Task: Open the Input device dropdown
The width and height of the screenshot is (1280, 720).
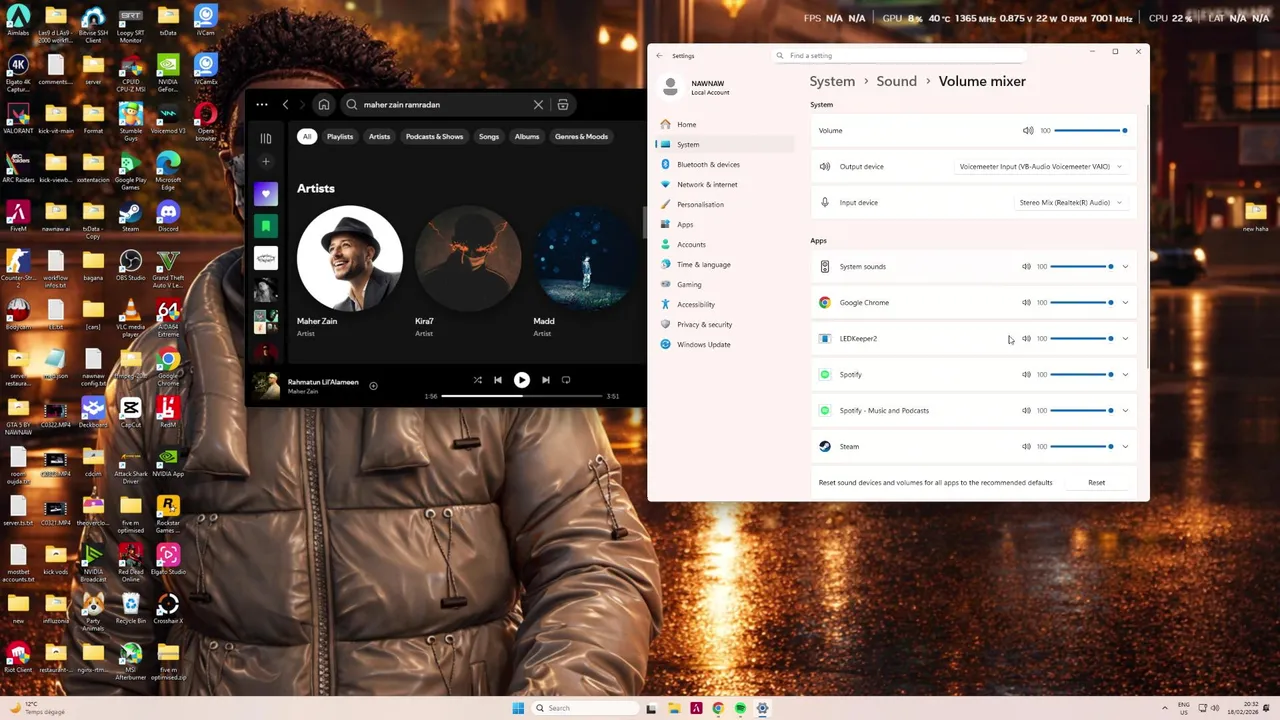Action: (x=1069, y=203)
